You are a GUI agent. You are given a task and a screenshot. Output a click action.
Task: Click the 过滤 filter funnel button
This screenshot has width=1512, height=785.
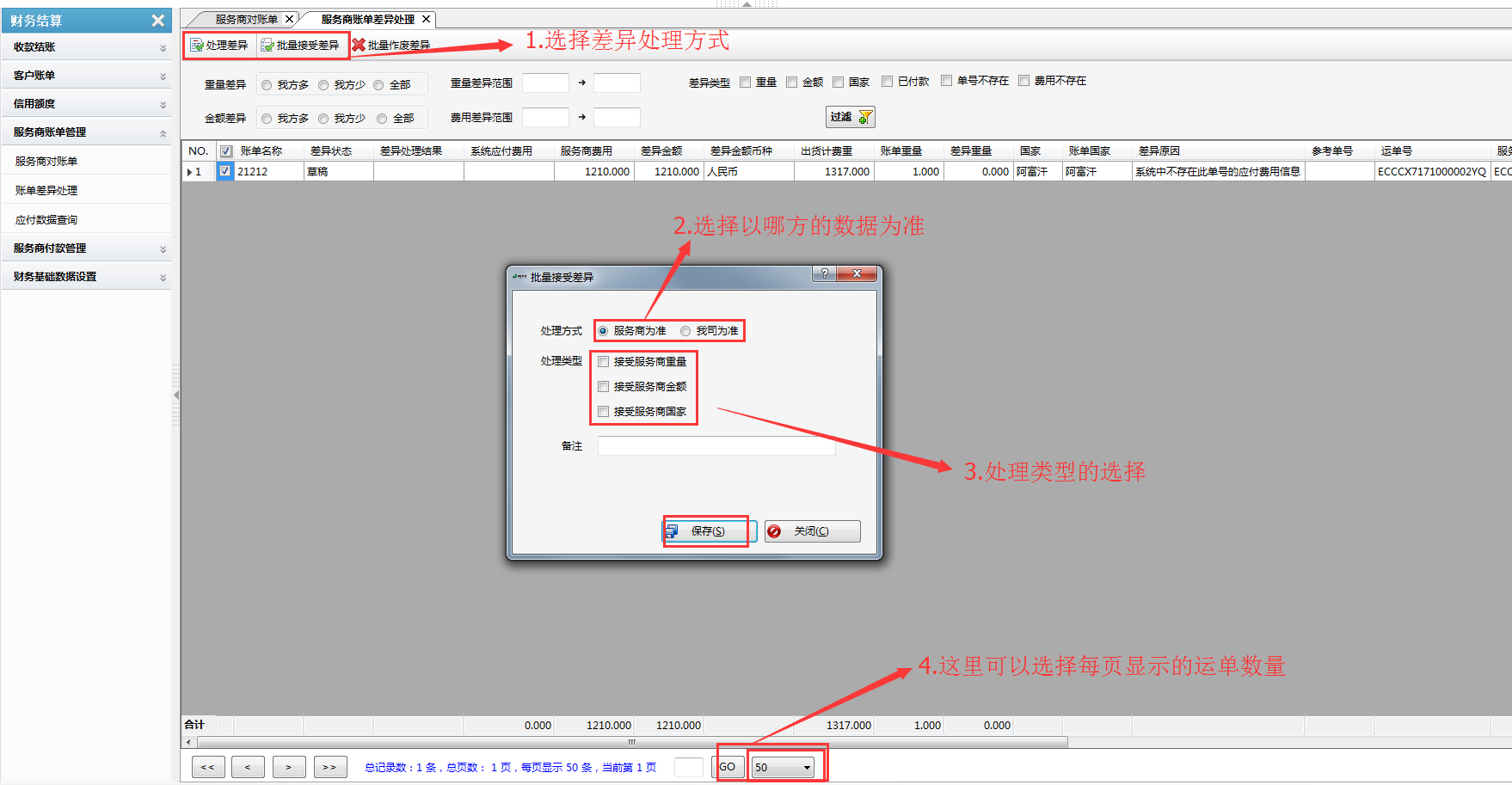[850, 117]
